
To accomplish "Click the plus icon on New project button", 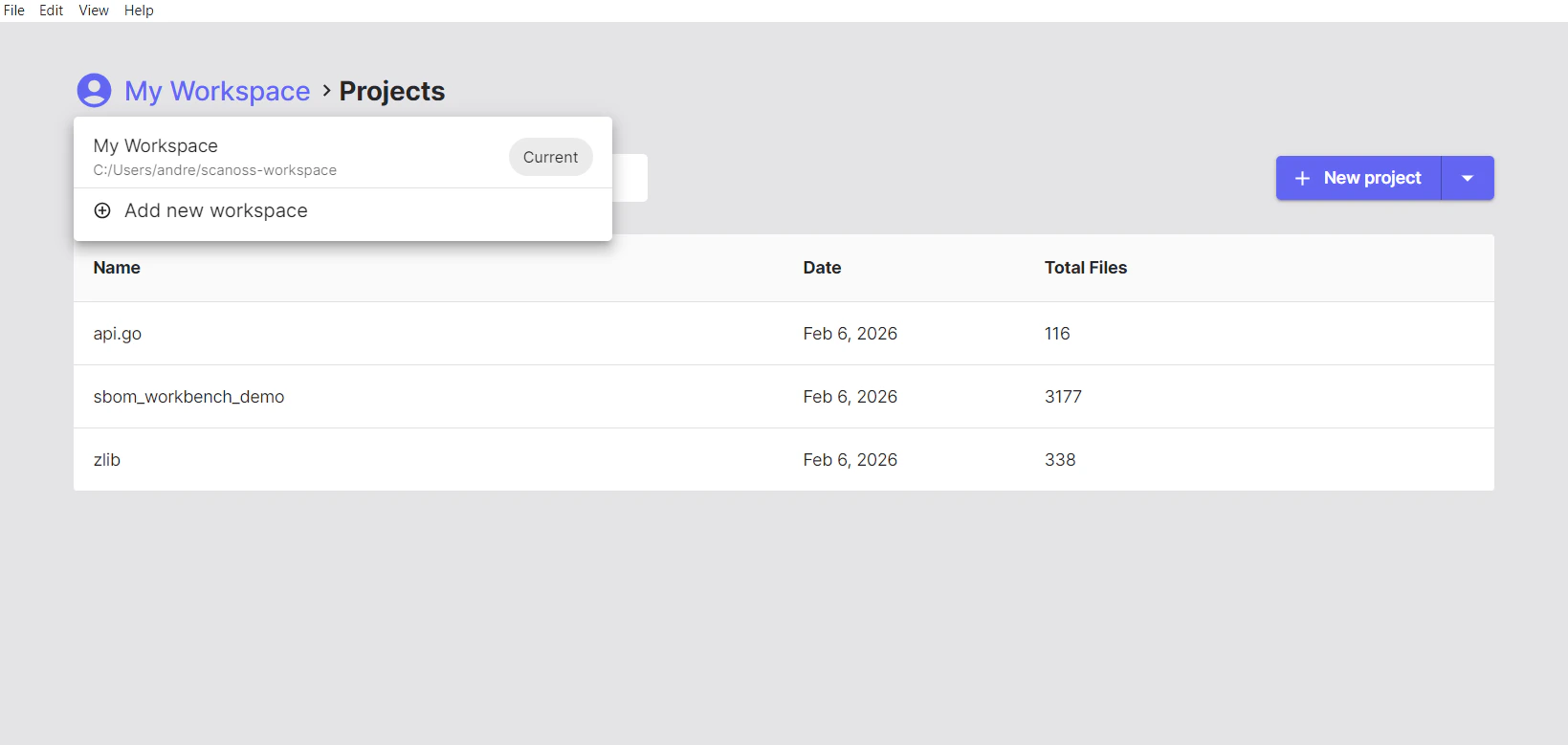I will 1301,178.
